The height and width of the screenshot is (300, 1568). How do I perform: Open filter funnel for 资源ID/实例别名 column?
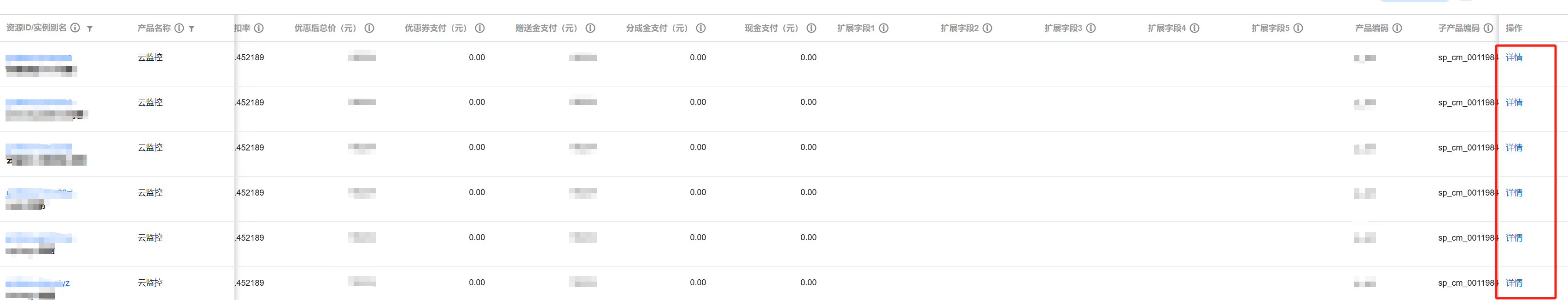click(90, 29)
